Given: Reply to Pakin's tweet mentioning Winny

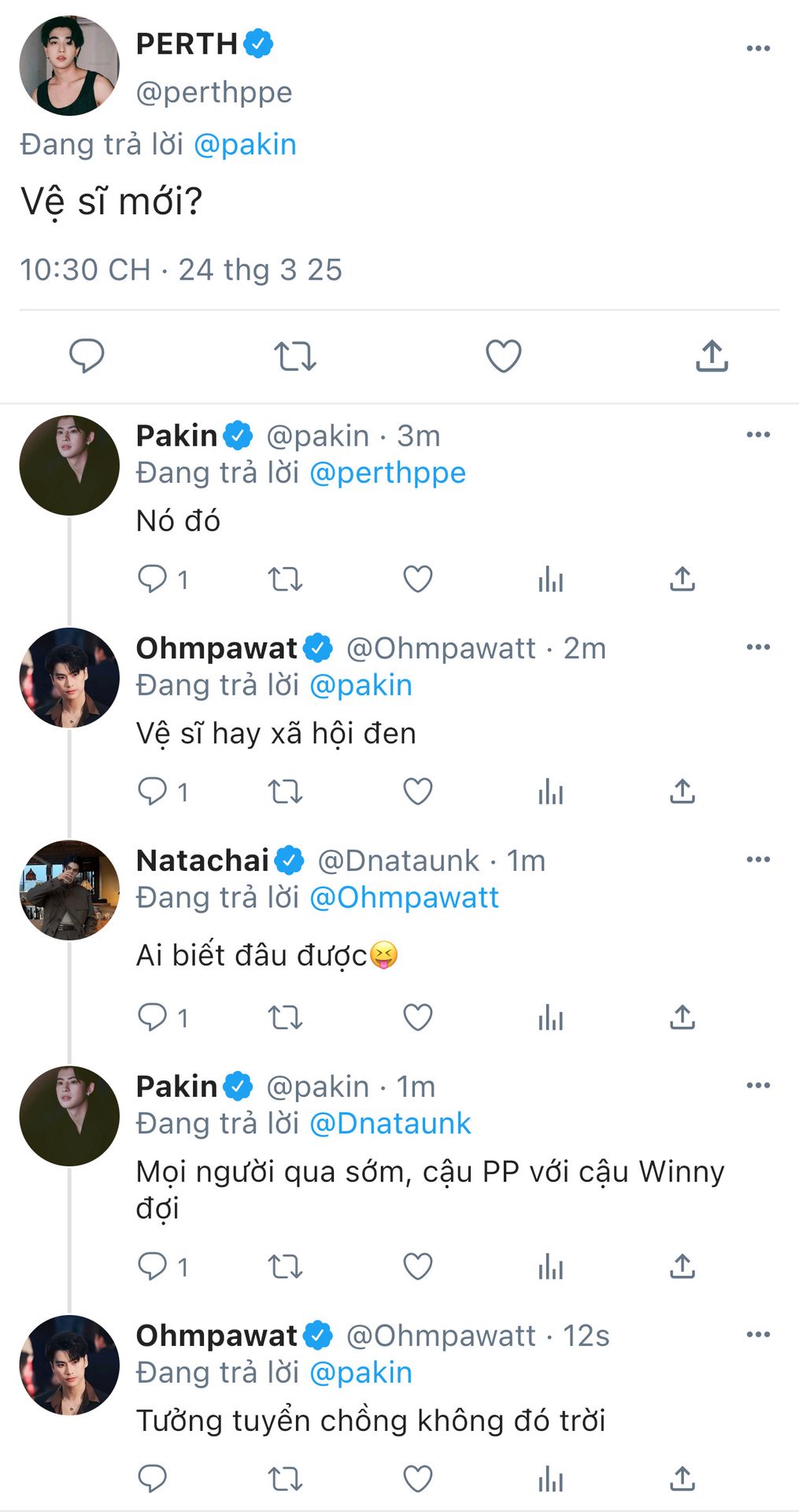Looking at the screenshot, I should coord(153,1266).
